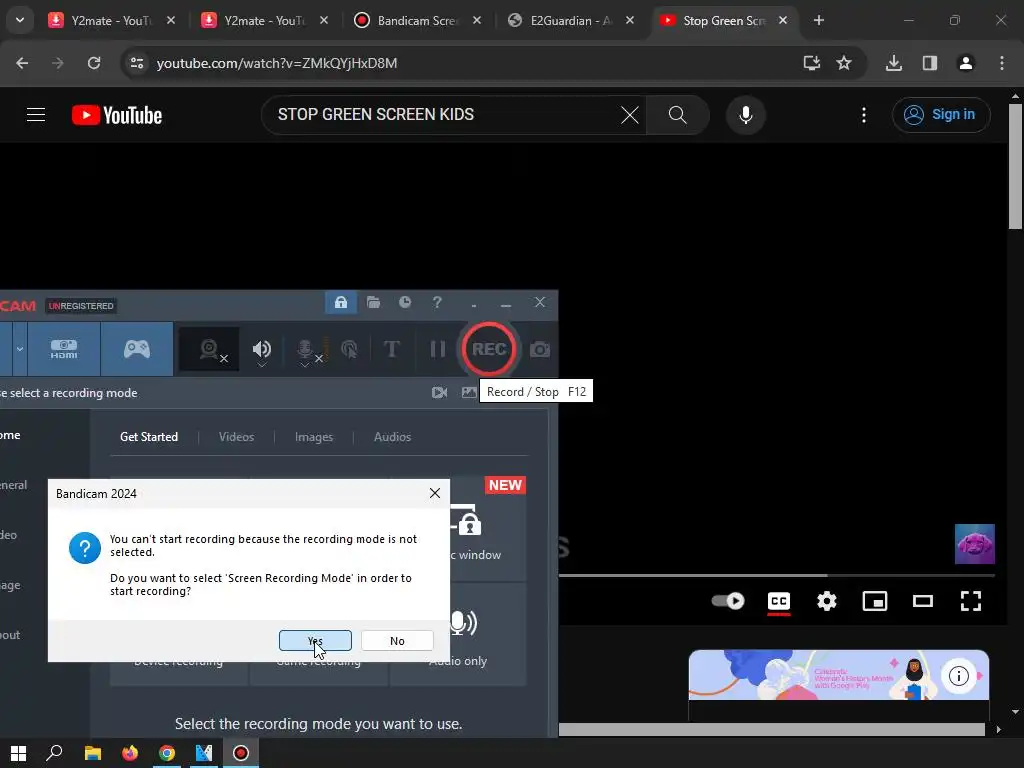
Task: Click the purple channel watermark thumbnail
Action: click(974, 544)
